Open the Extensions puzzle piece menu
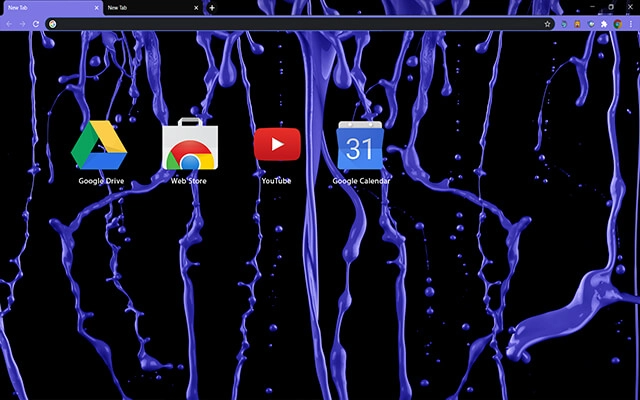Screen dimensions: 640x400 point(604,24)
